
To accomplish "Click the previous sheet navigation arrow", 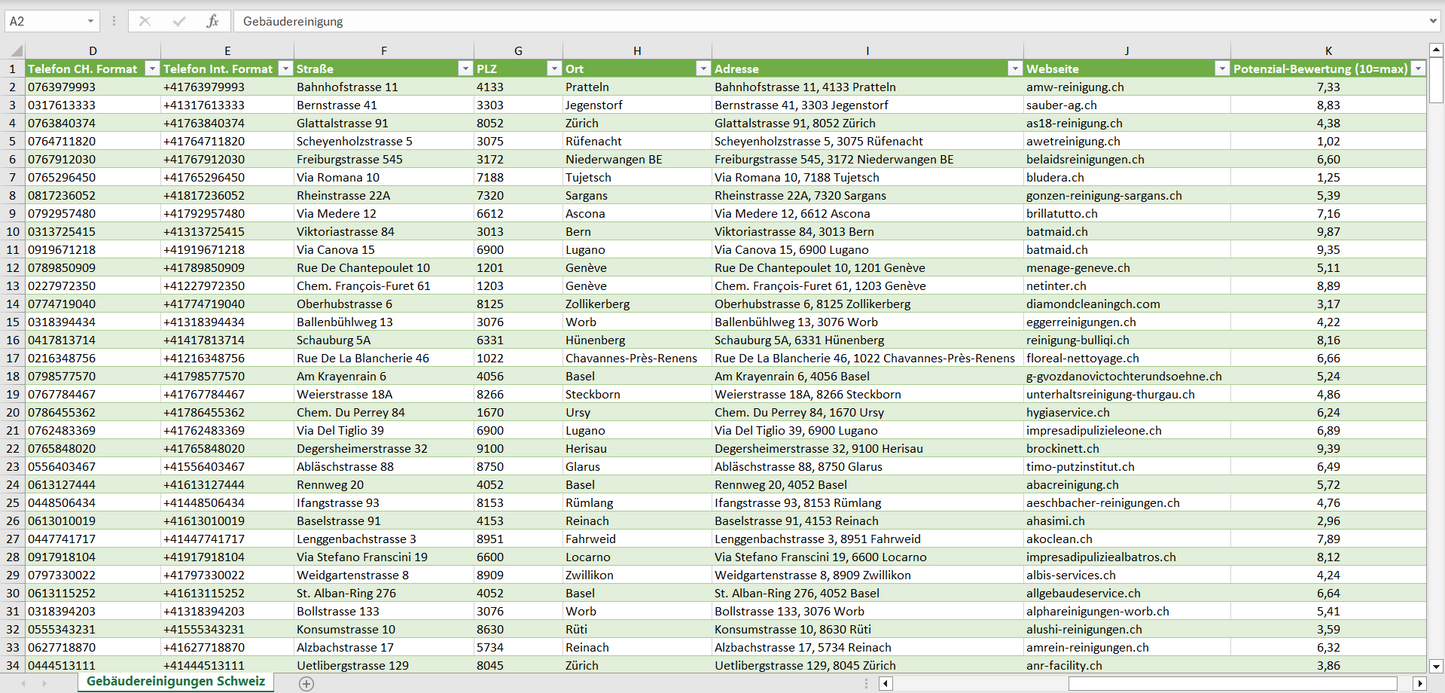I will tap(23, 684).
